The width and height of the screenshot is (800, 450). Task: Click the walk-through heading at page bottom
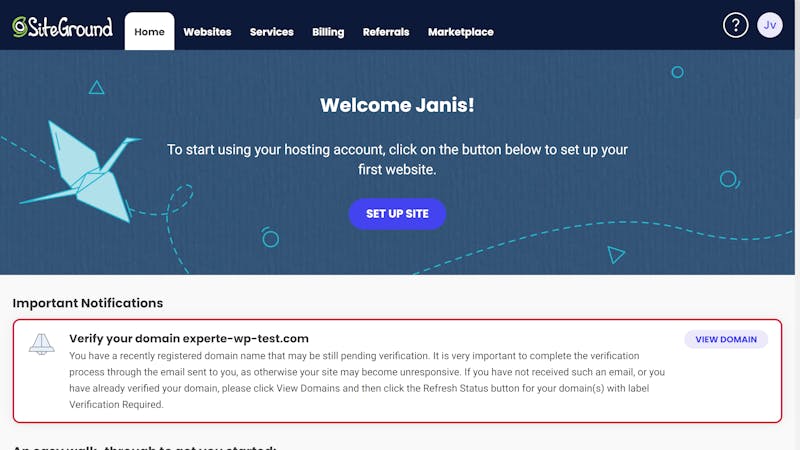(x=144, y=447)
